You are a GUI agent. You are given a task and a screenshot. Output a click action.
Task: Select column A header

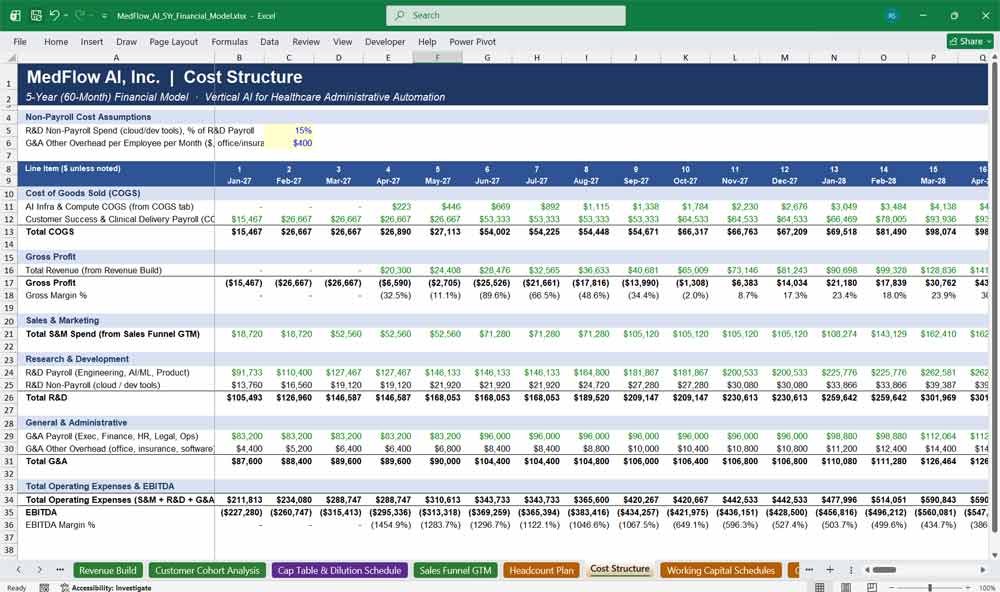(x=116, y=57)
